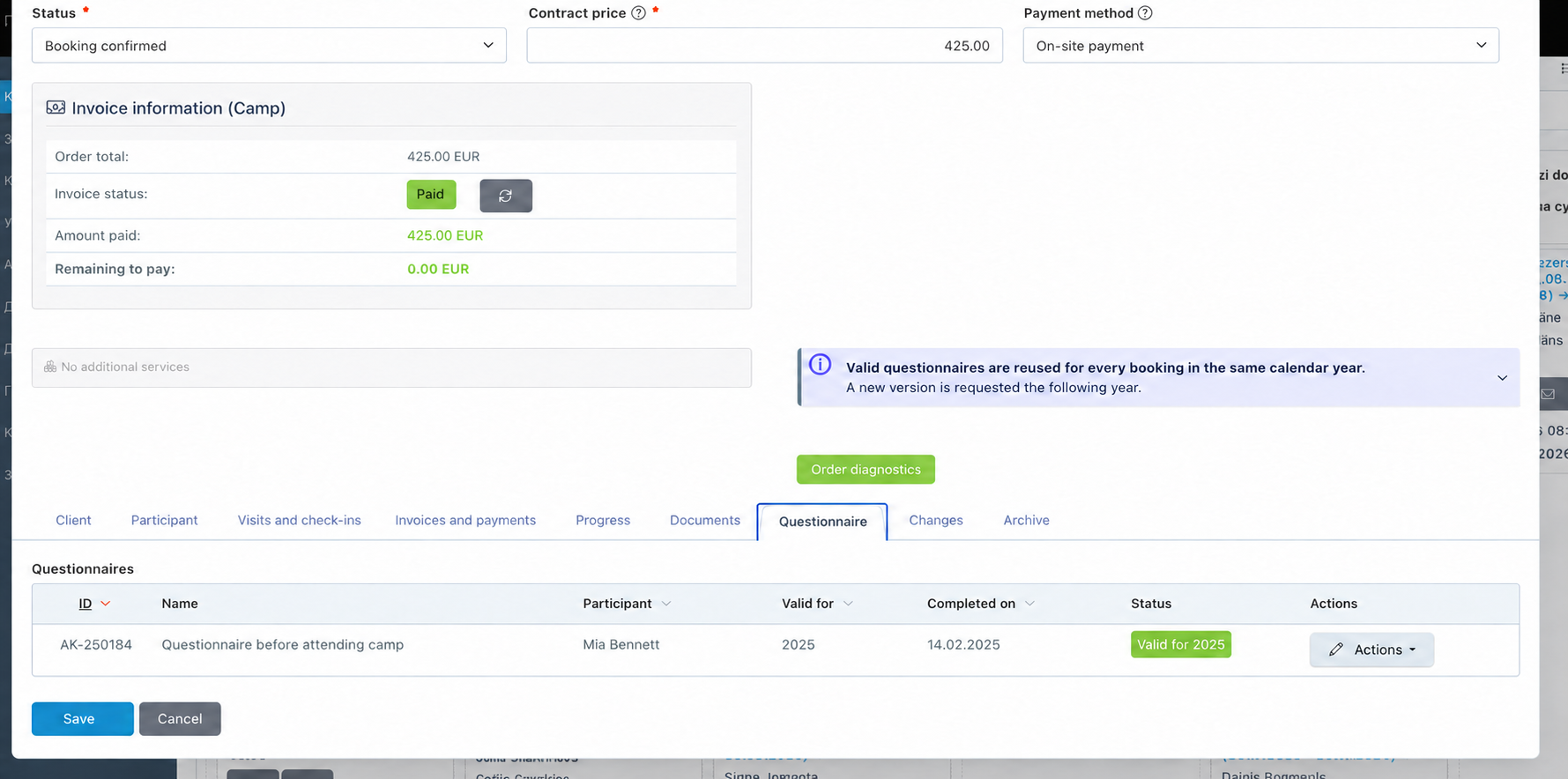Click the info icon in questionnaire notice
1568x779 pixels.
[820, 365]
